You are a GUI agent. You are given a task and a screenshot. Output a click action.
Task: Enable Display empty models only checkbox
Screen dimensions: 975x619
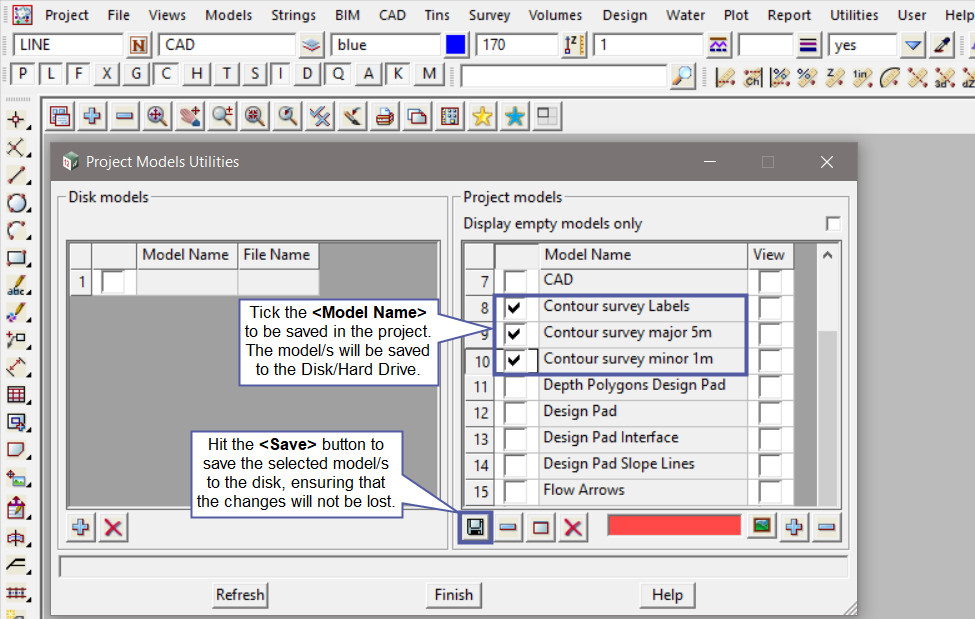pyautogui.click(x=833, y=223)
